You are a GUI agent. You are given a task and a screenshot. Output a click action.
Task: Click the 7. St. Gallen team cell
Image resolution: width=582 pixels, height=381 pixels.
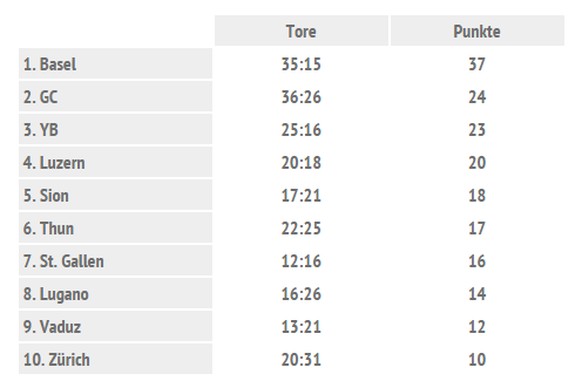pos(115,261)
